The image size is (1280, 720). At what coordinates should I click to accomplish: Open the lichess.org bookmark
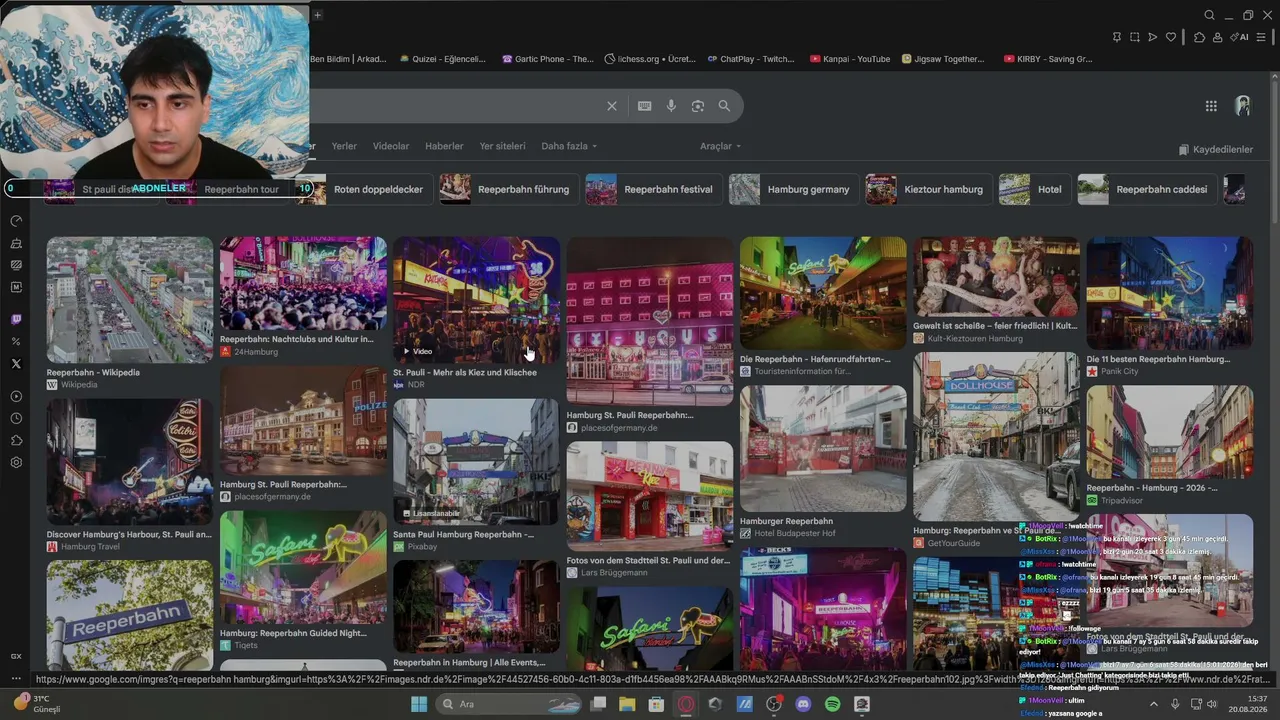pos(650,59)
